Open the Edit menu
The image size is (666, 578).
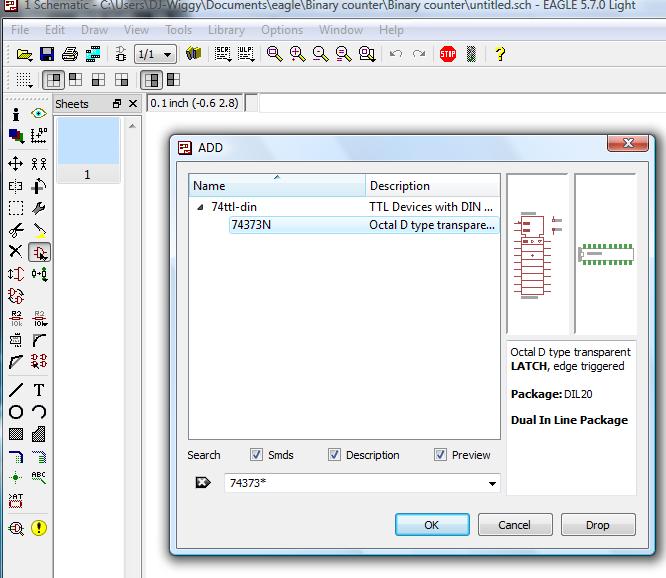[x=55, y=30]
